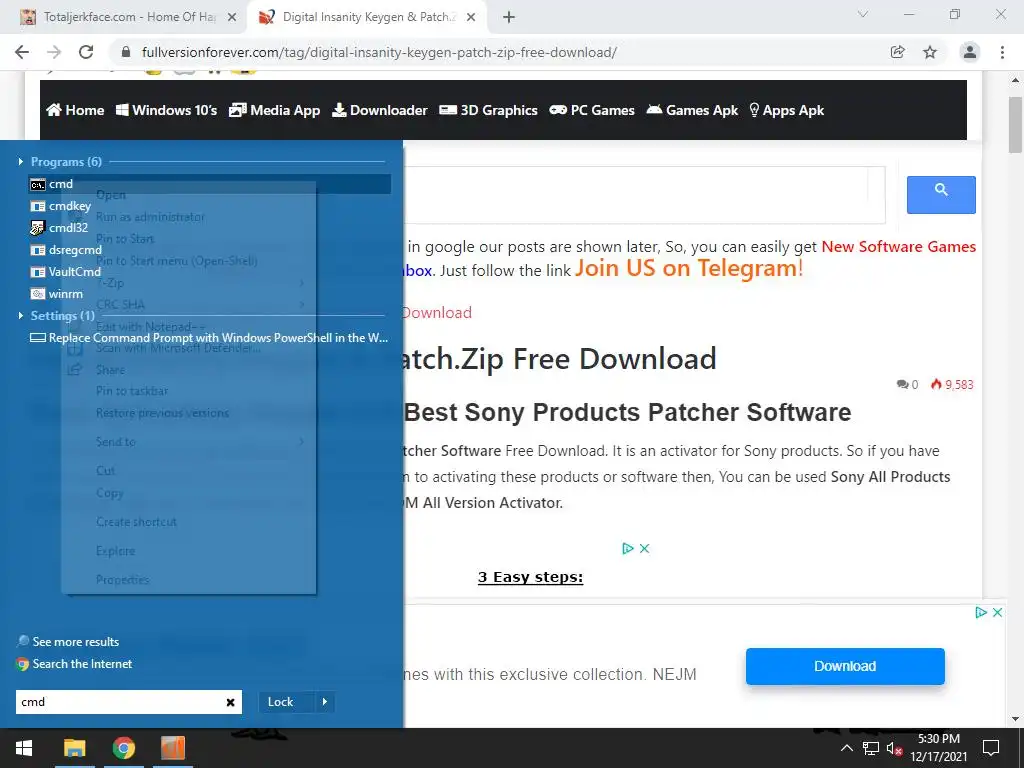Image resolution: width=1024 pixels, height=768 pixels.
Task: Open cmd from Programs results
Action: click(x=210, y=184)
